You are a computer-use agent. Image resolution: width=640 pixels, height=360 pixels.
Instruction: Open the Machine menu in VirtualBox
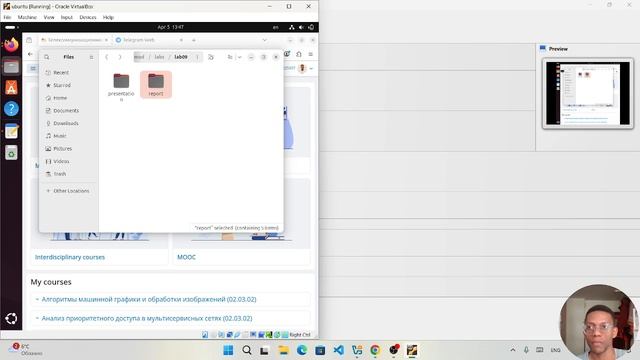pyautogui.click(x=27, y=17)
